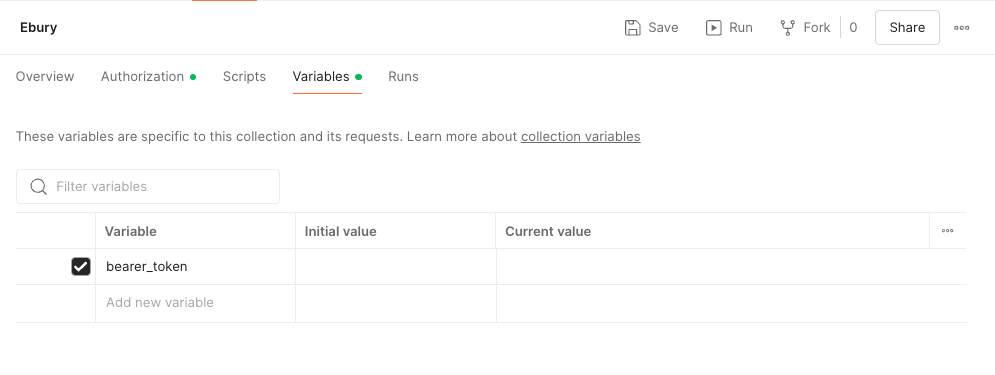Switch to the Overview tab
Screen dimensions: 995x375
tap(45, 77)
